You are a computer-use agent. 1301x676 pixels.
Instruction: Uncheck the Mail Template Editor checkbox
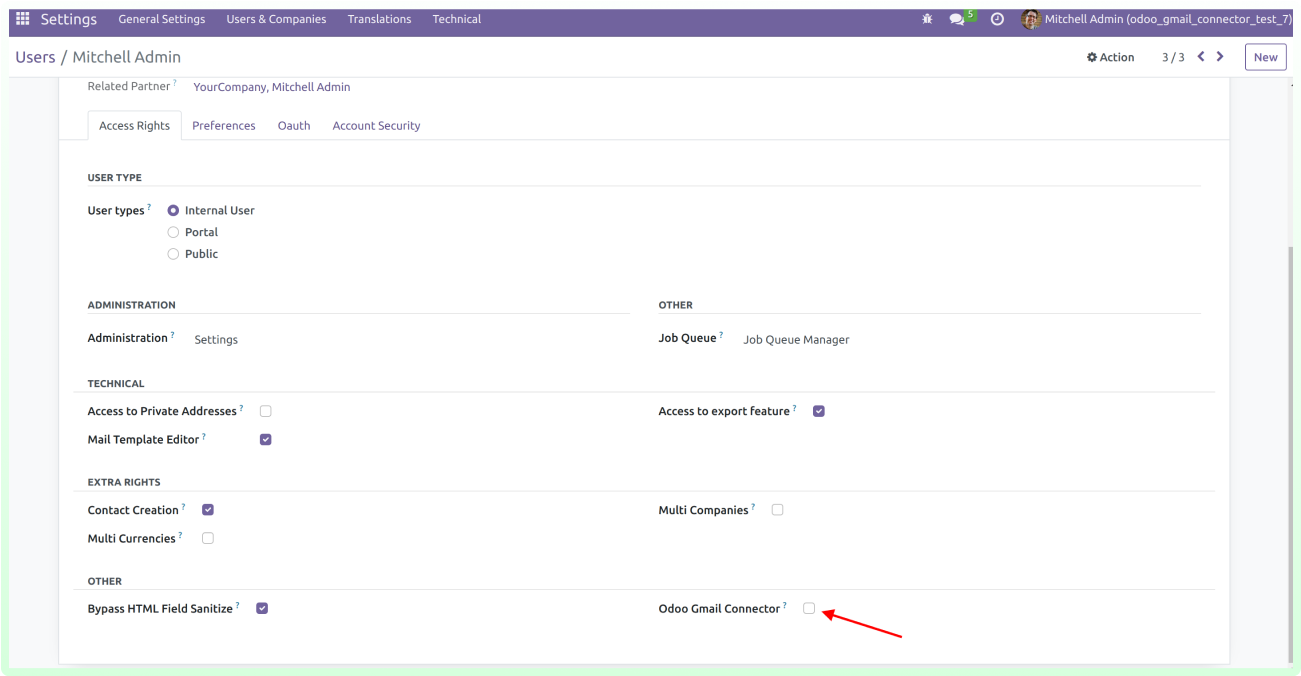pos(265,439)
